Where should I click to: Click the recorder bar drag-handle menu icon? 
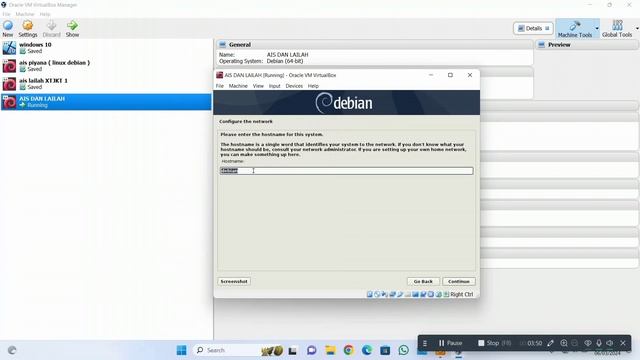(x=425, y=343)
